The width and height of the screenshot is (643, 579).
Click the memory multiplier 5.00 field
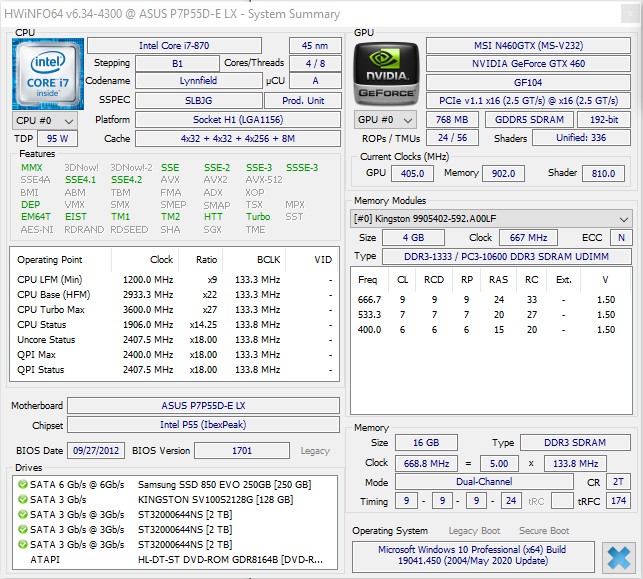coord(499,464)
